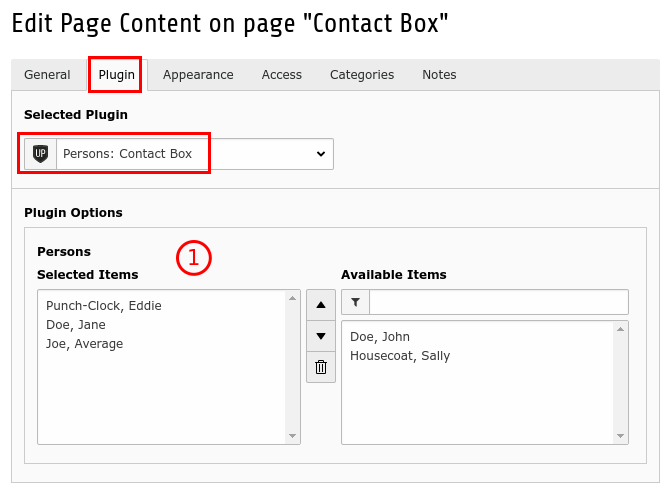This screenshot has height=486, width=665.
Task: Open the Categories tab
Action: (x=361, y=75)
